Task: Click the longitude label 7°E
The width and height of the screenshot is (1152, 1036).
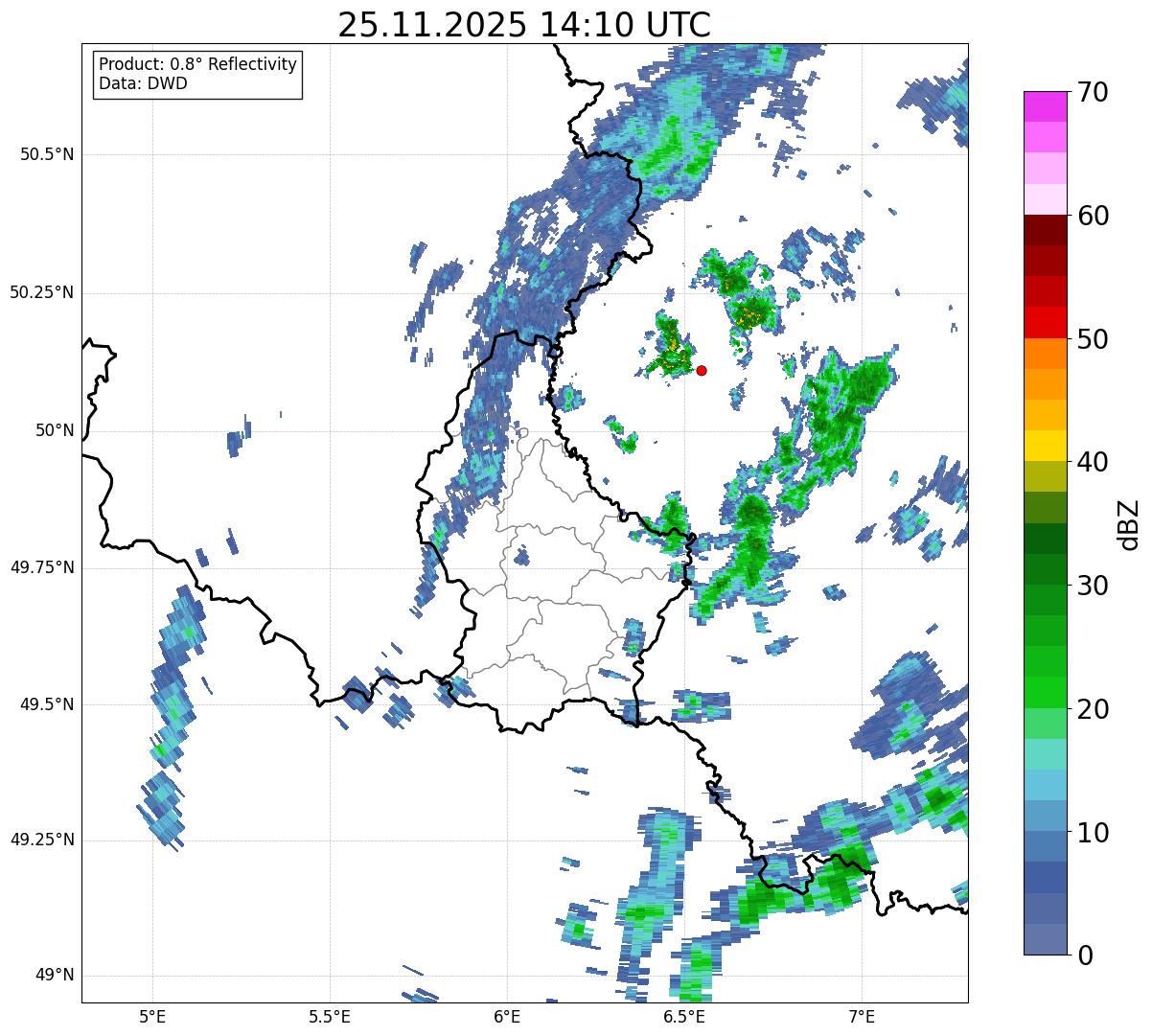Action: [x=862, y=1016]
